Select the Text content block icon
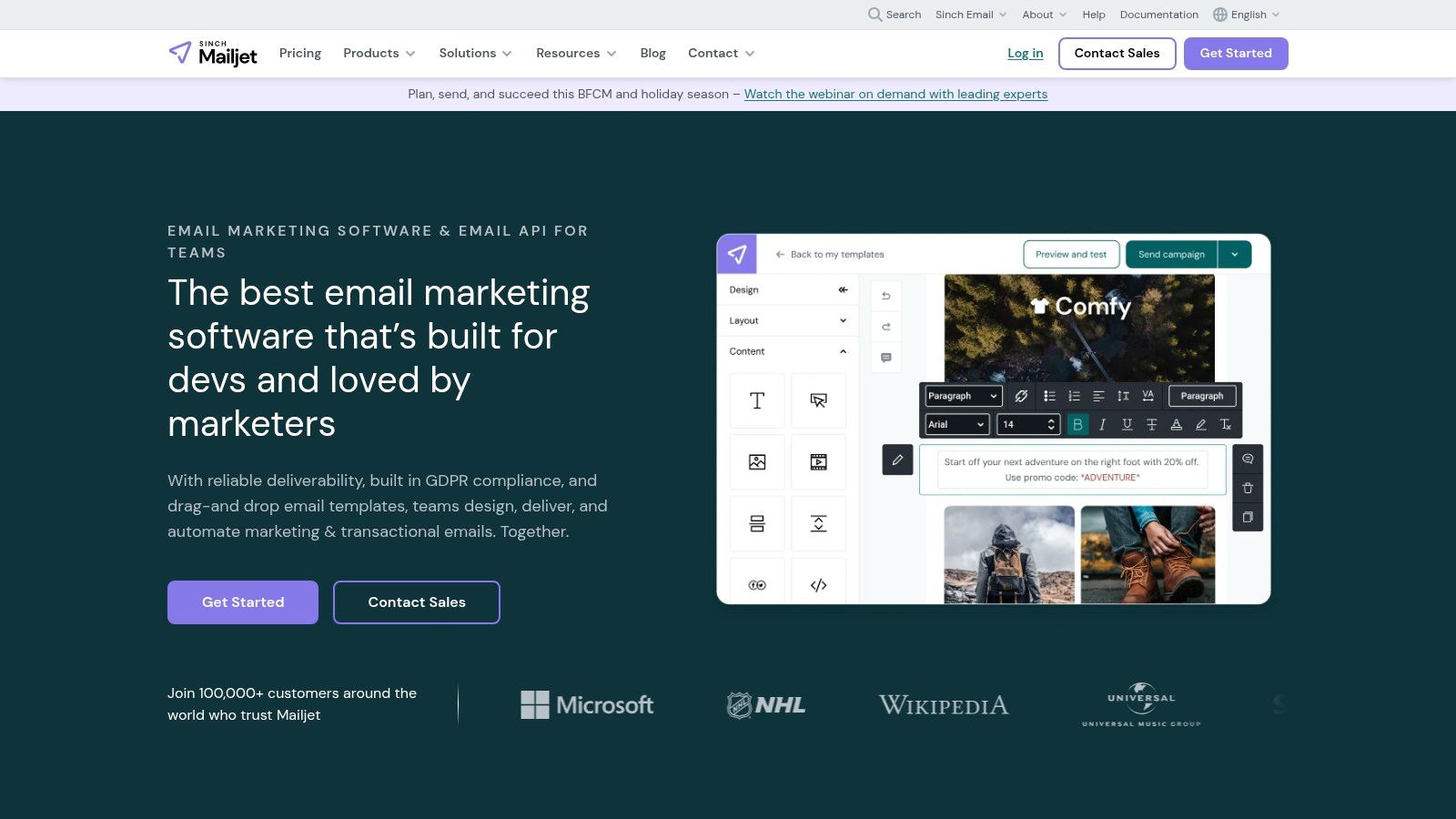 tap(756, 400)
